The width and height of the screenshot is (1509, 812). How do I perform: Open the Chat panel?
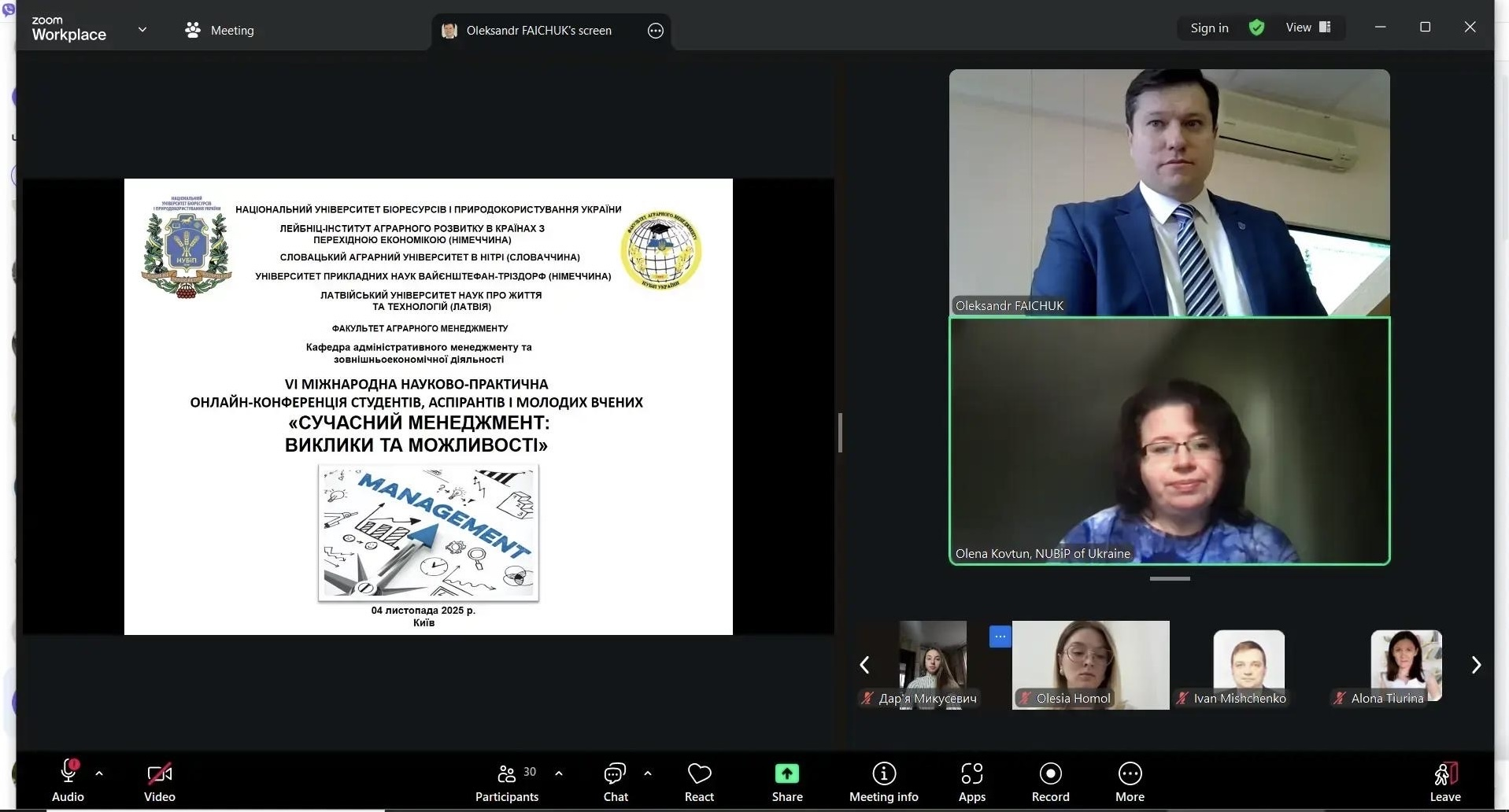[616, 781]
